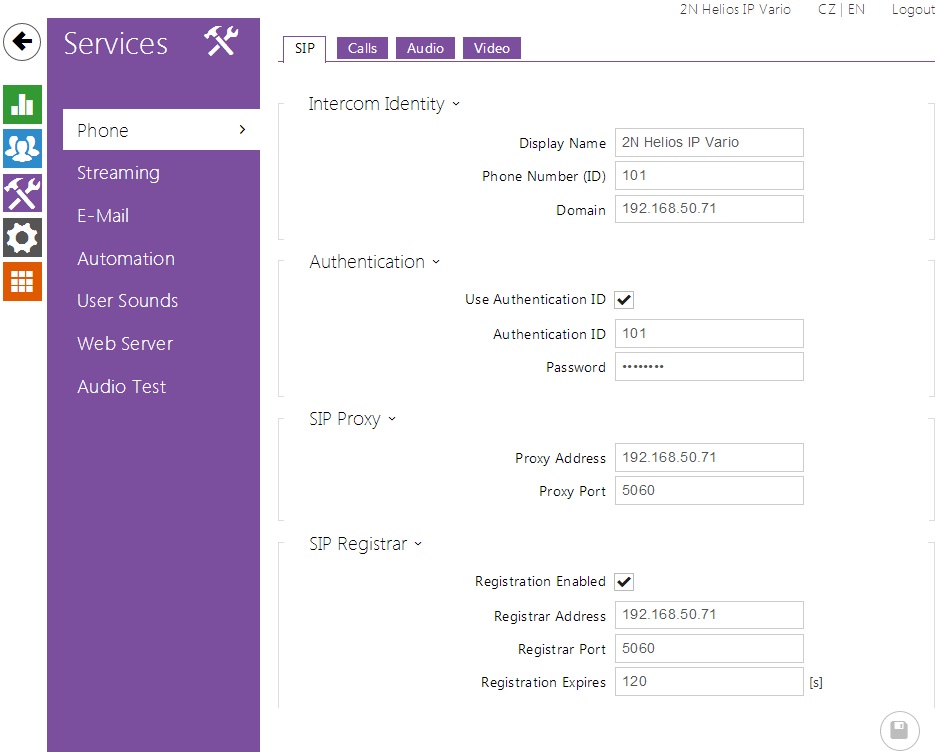Open the green Status chart icon
Image resolution: width=949 pixels, height=752 pixels.
[x=22, y=104]
